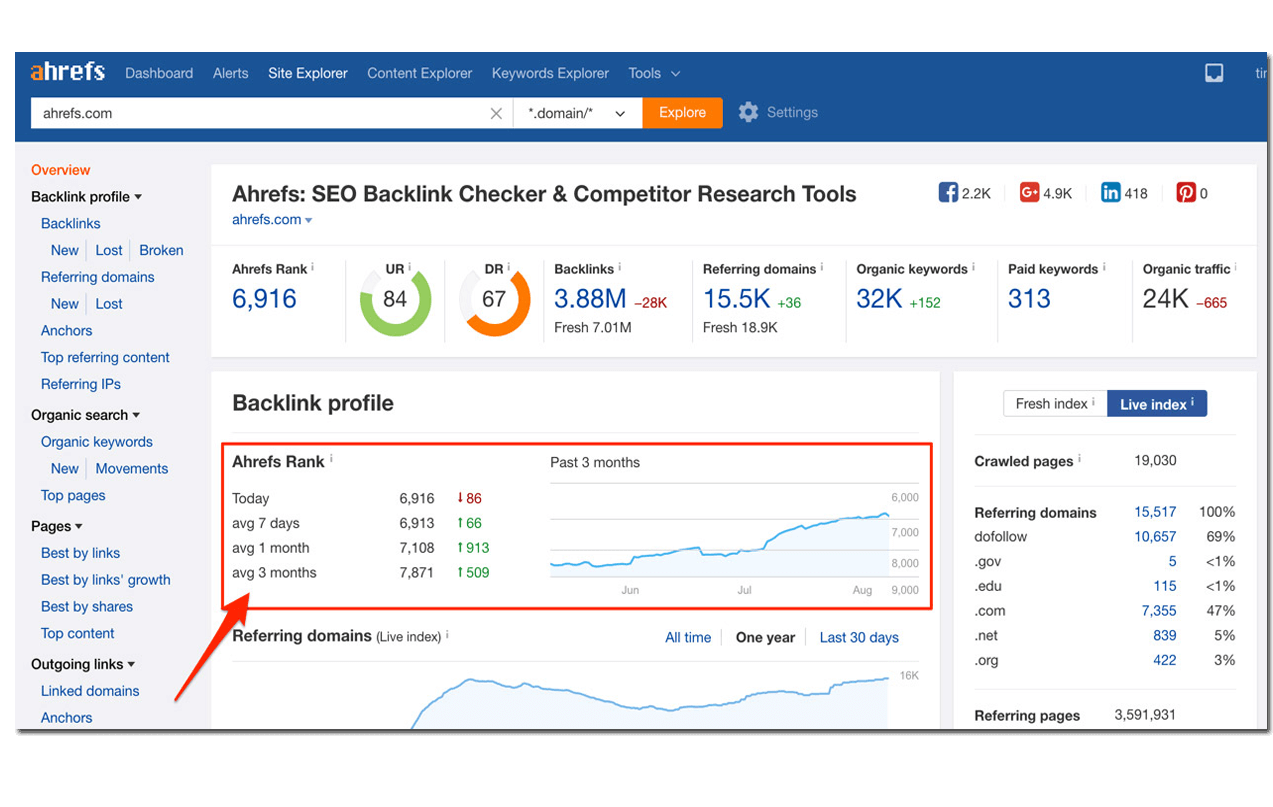Show All time referring domains chart
Image resolution: width=1273 pixels, height=807 pixels.
click(688, 637)
